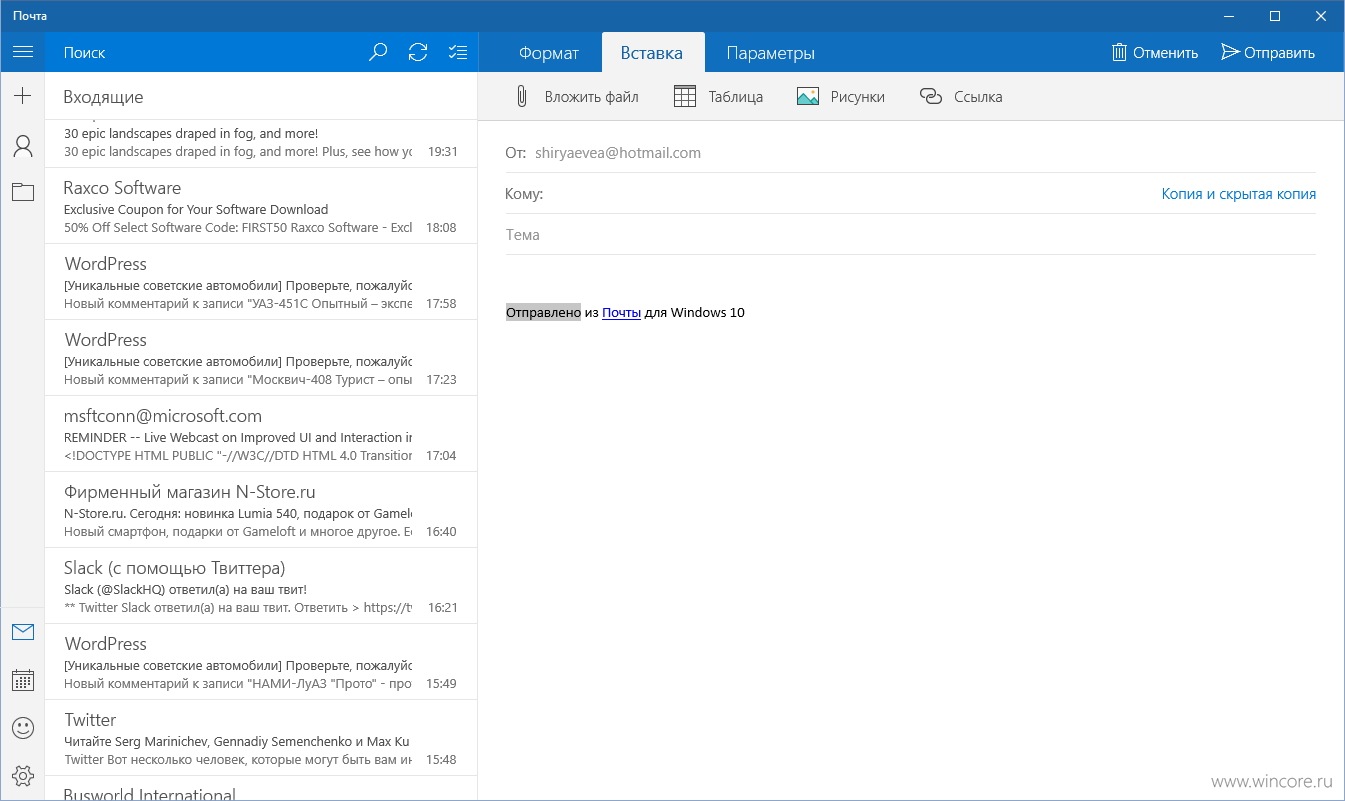Open Фирменный магазин N-Store.ru email

261,510
